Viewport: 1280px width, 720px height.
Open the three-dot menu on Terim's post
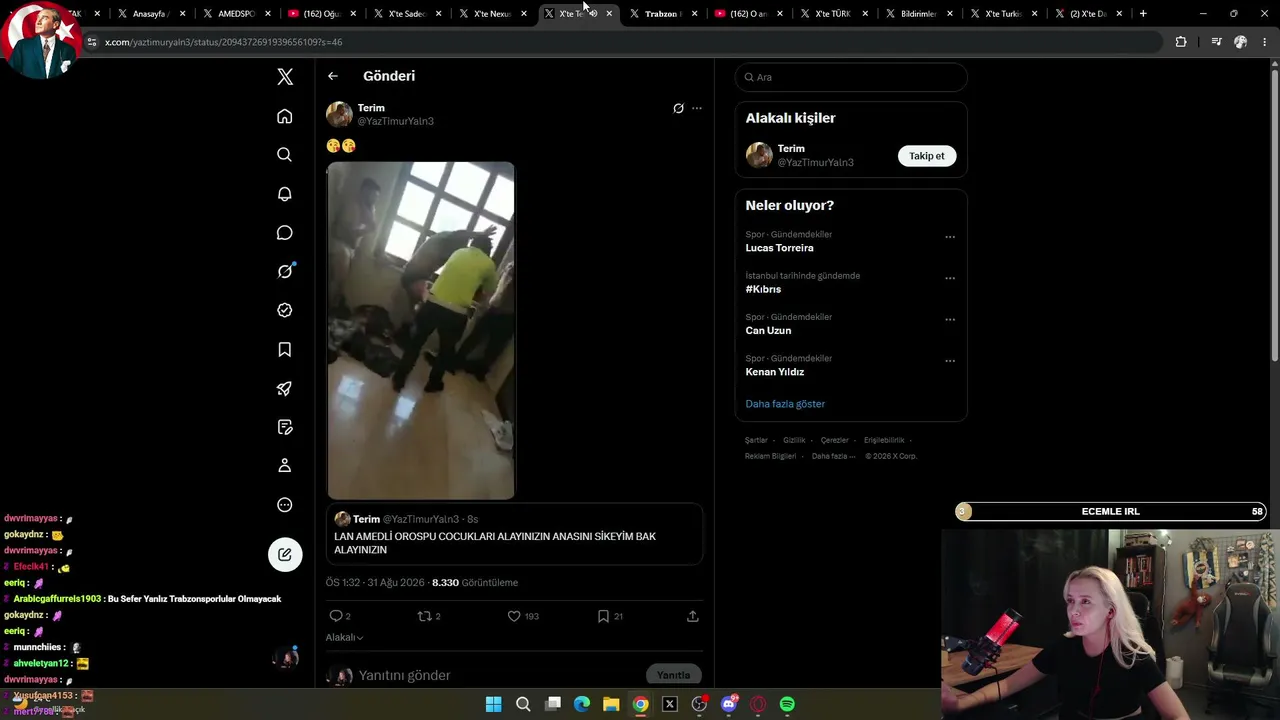pyautogui.click(x=697, y=108)
